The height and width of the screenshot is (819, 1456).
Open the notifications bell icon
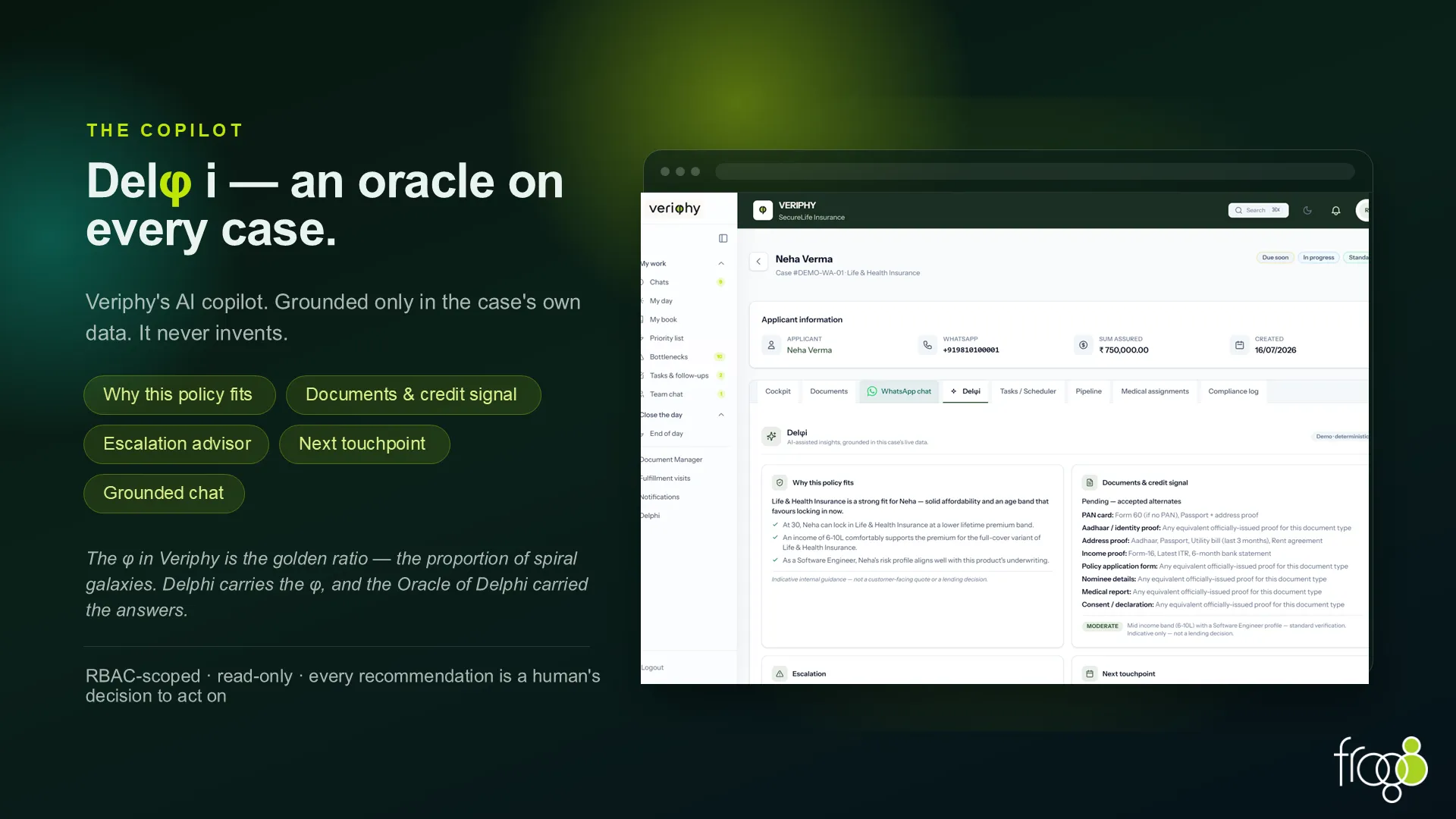1335,211
